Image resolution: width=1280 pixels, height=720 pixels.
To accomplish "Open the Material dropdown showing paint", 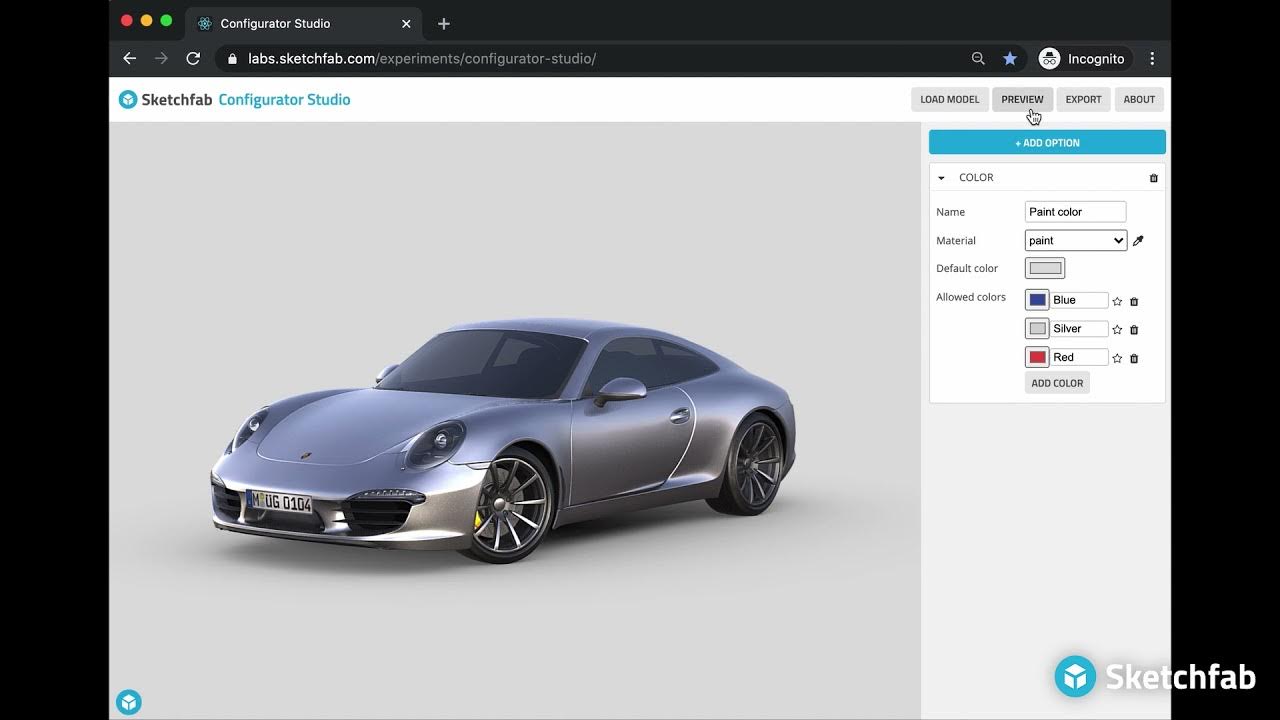I will (x=1076, y=240).
